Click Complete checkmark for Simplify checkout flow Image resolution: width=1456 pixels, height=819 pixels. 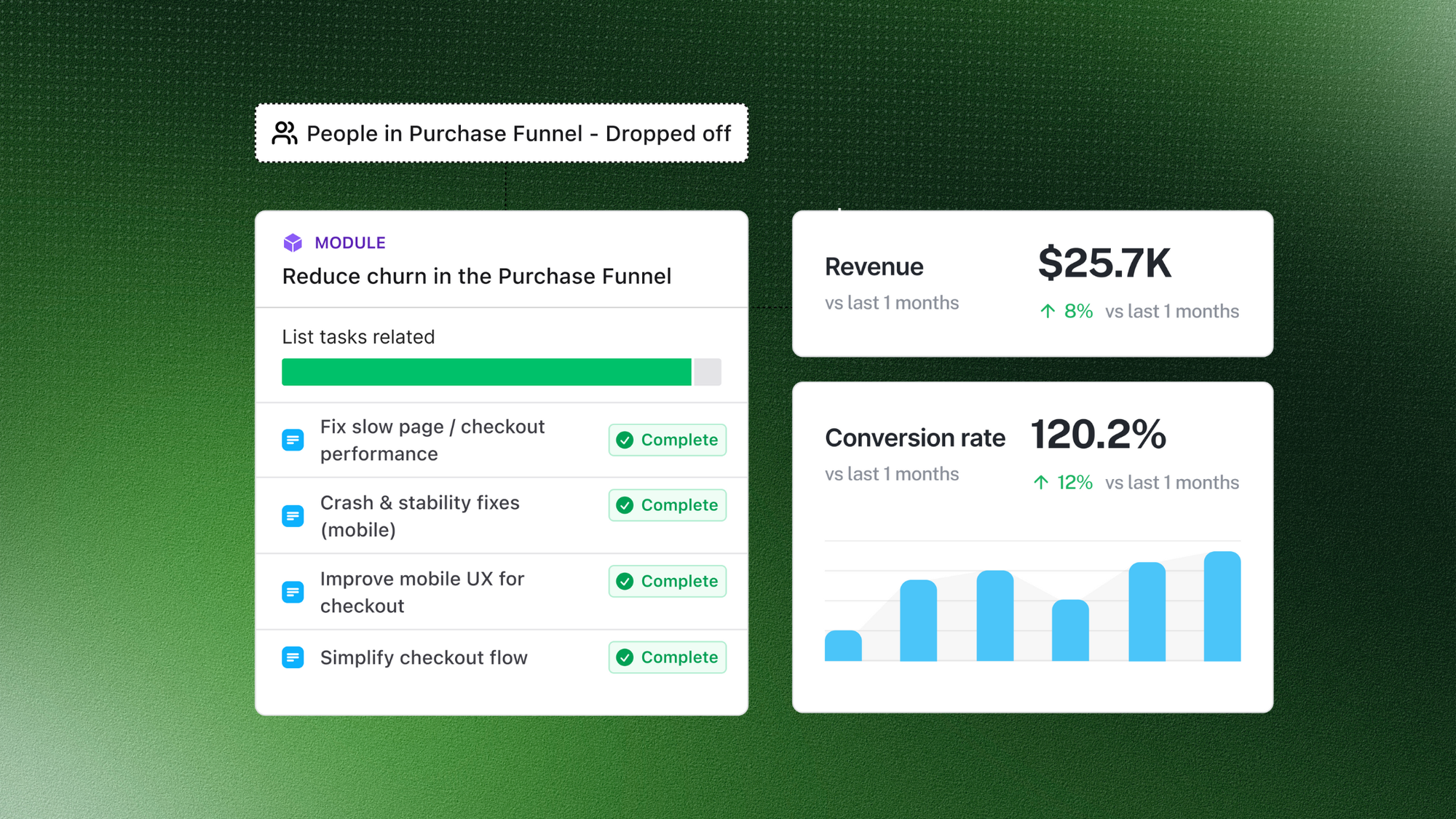[x=625, y=657]
